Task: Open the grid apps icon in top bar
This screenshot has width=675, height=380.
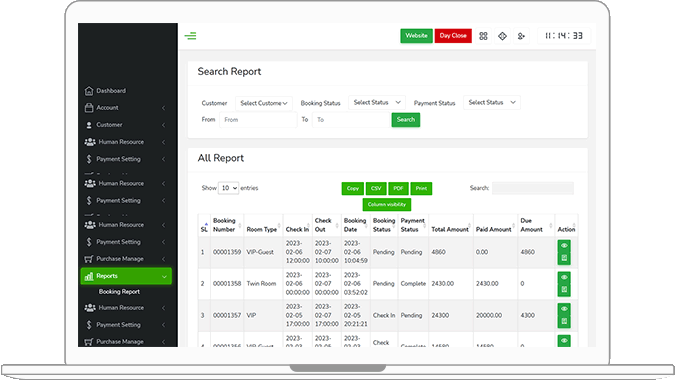Action: [483, 36]
